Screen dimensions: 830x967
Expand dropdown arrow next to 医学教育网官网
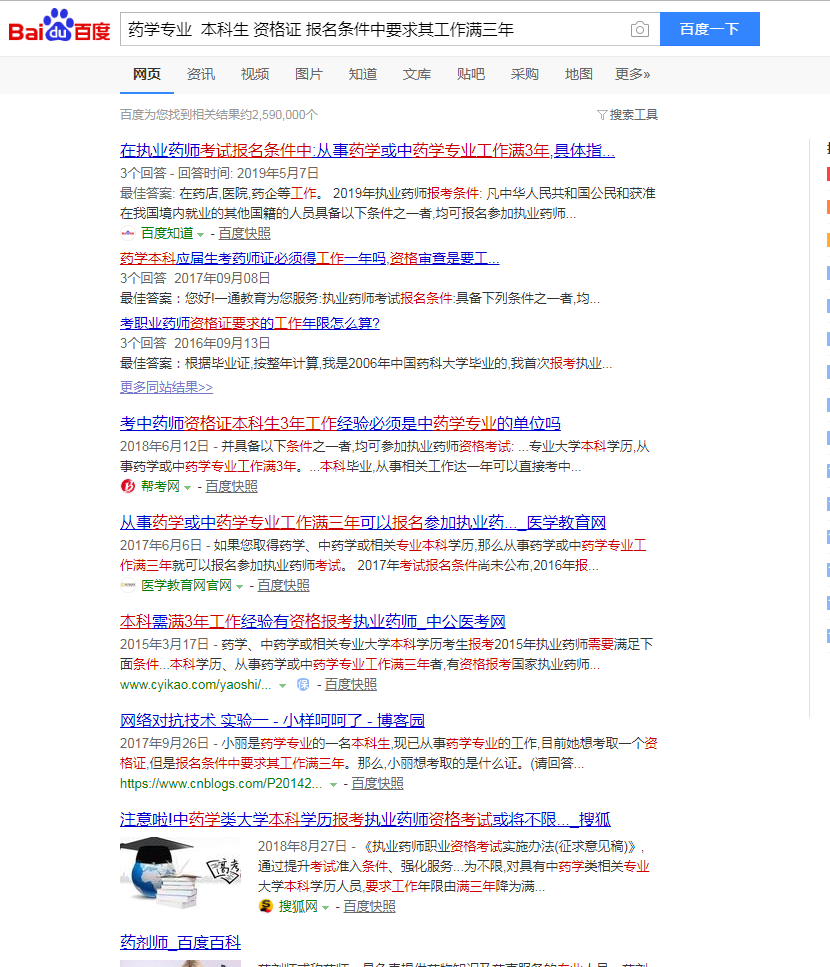point(239,586)
